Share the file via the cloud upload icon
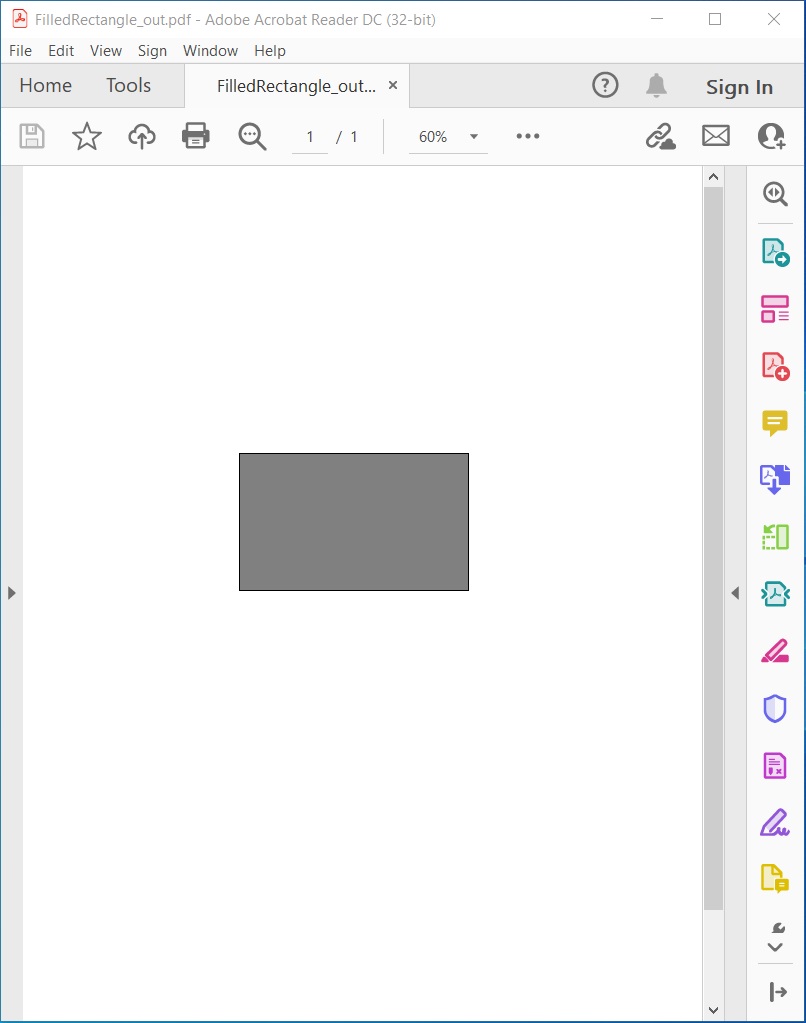 (141, 136)
